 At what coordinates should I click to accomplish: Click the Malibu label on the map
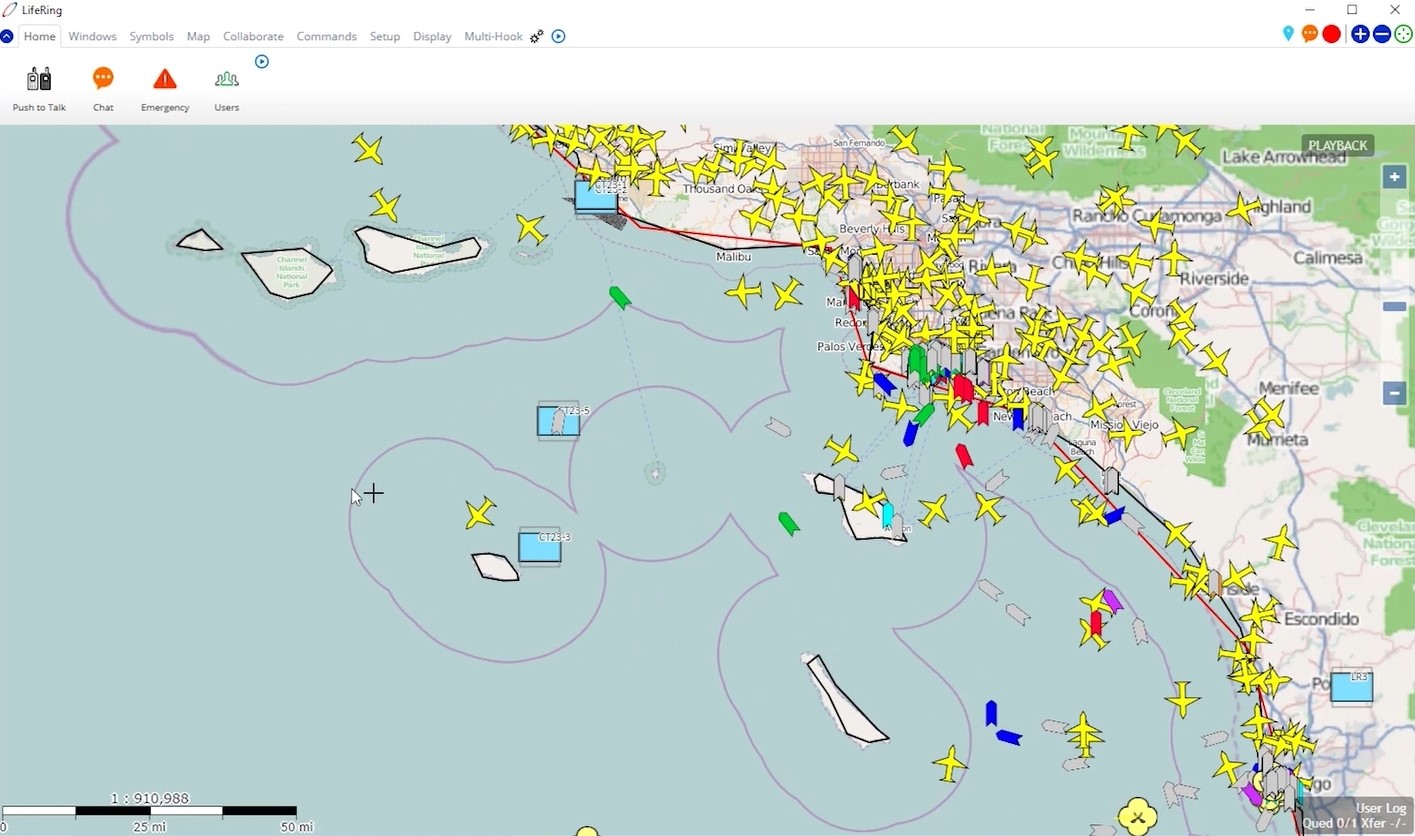pyautogui.click(x=733, y=257)
